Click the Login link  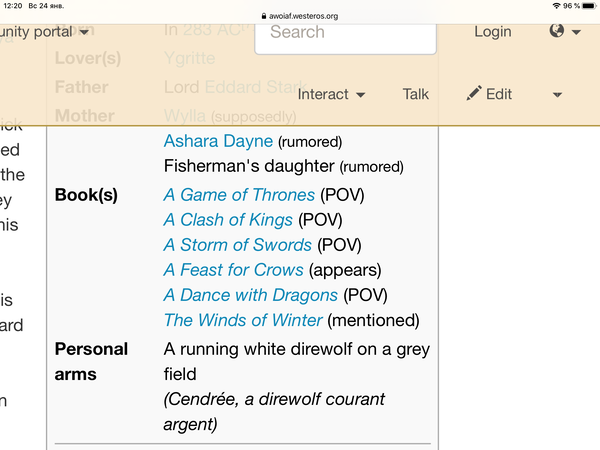point(493,32)
